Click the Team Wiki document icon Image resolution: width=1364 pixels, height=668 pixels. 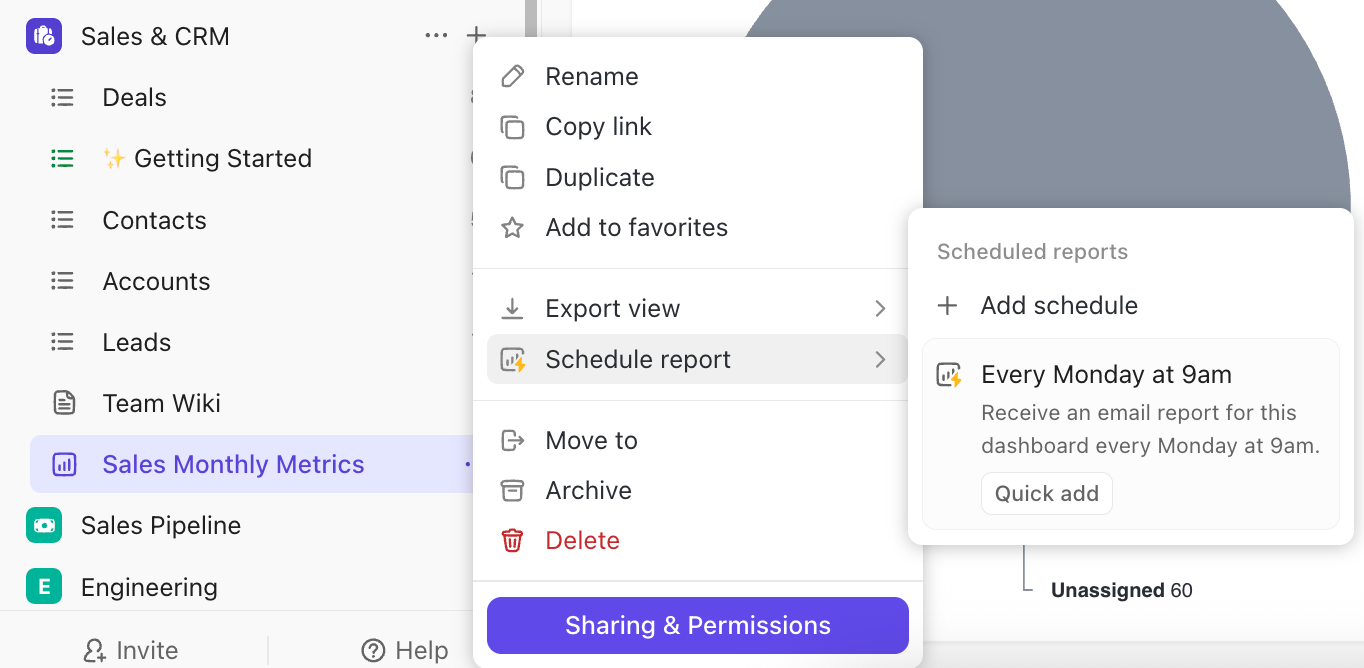pos(62,402)
